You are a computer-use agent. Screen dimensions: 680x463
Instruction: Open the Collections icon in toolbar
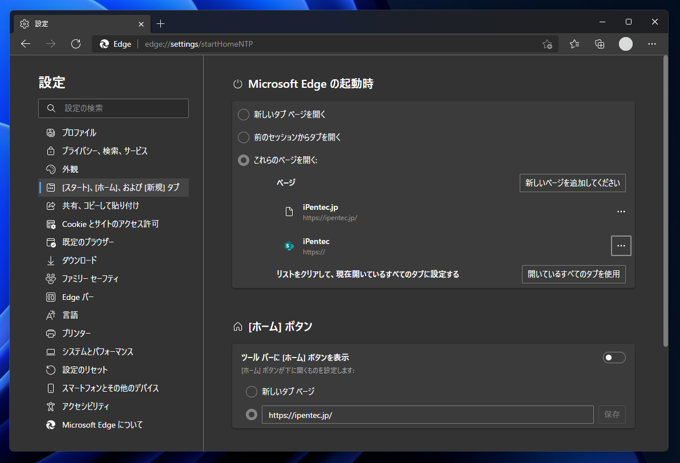click(x=600, y=44)
